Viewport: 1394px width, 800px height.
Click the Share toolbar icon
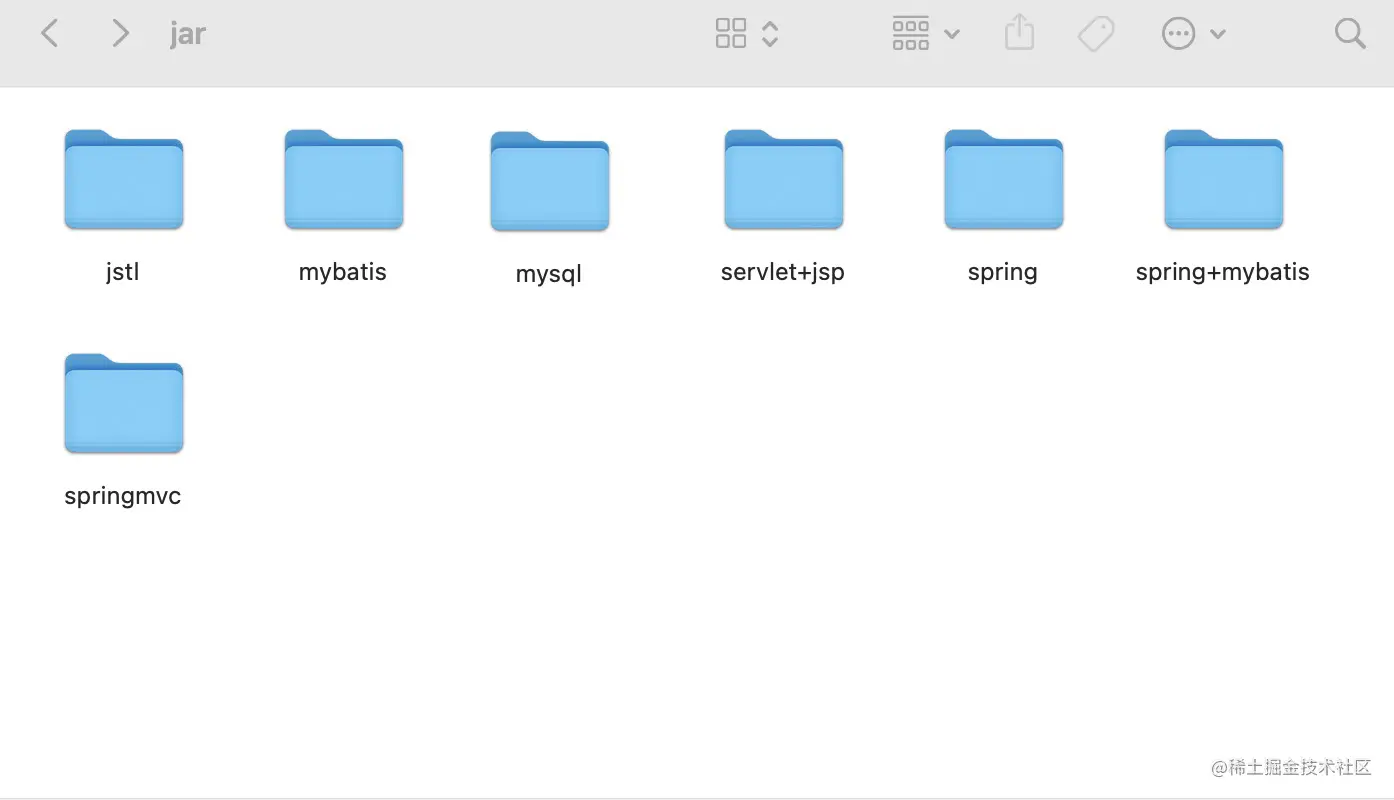[1019, 32]
